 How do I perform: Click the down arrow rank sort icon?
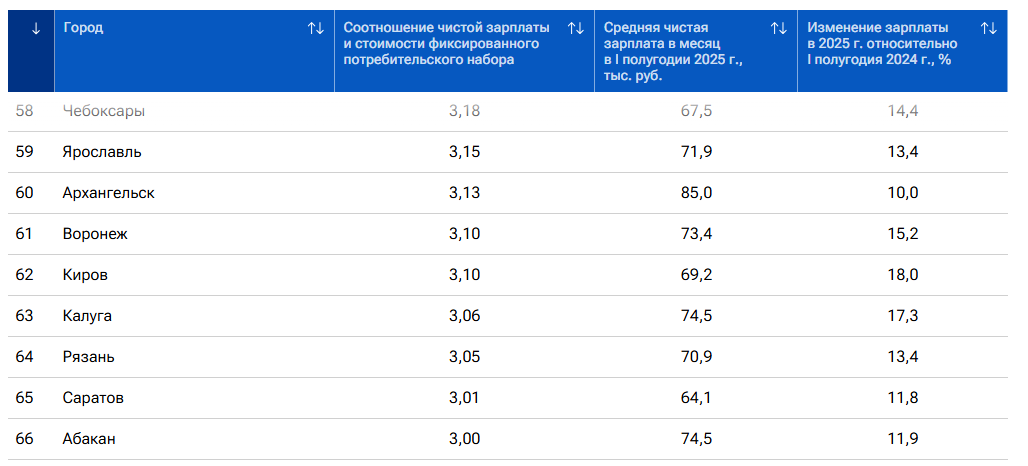[36, 29]
